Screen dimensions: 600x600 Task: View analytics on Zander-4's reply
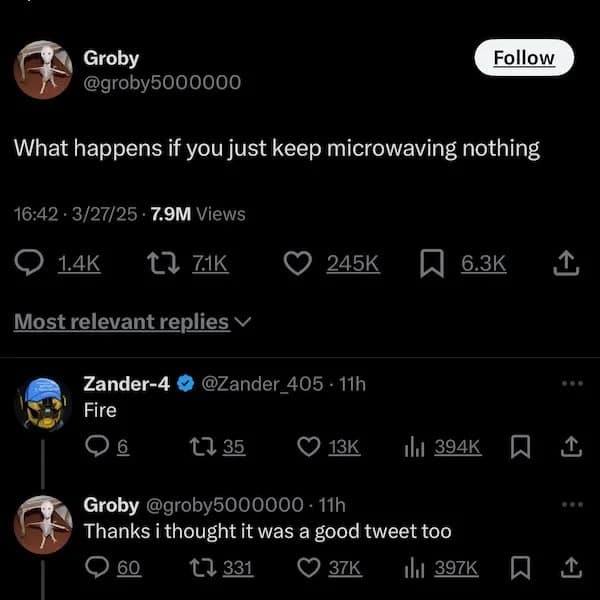click(x=417, y=447)
